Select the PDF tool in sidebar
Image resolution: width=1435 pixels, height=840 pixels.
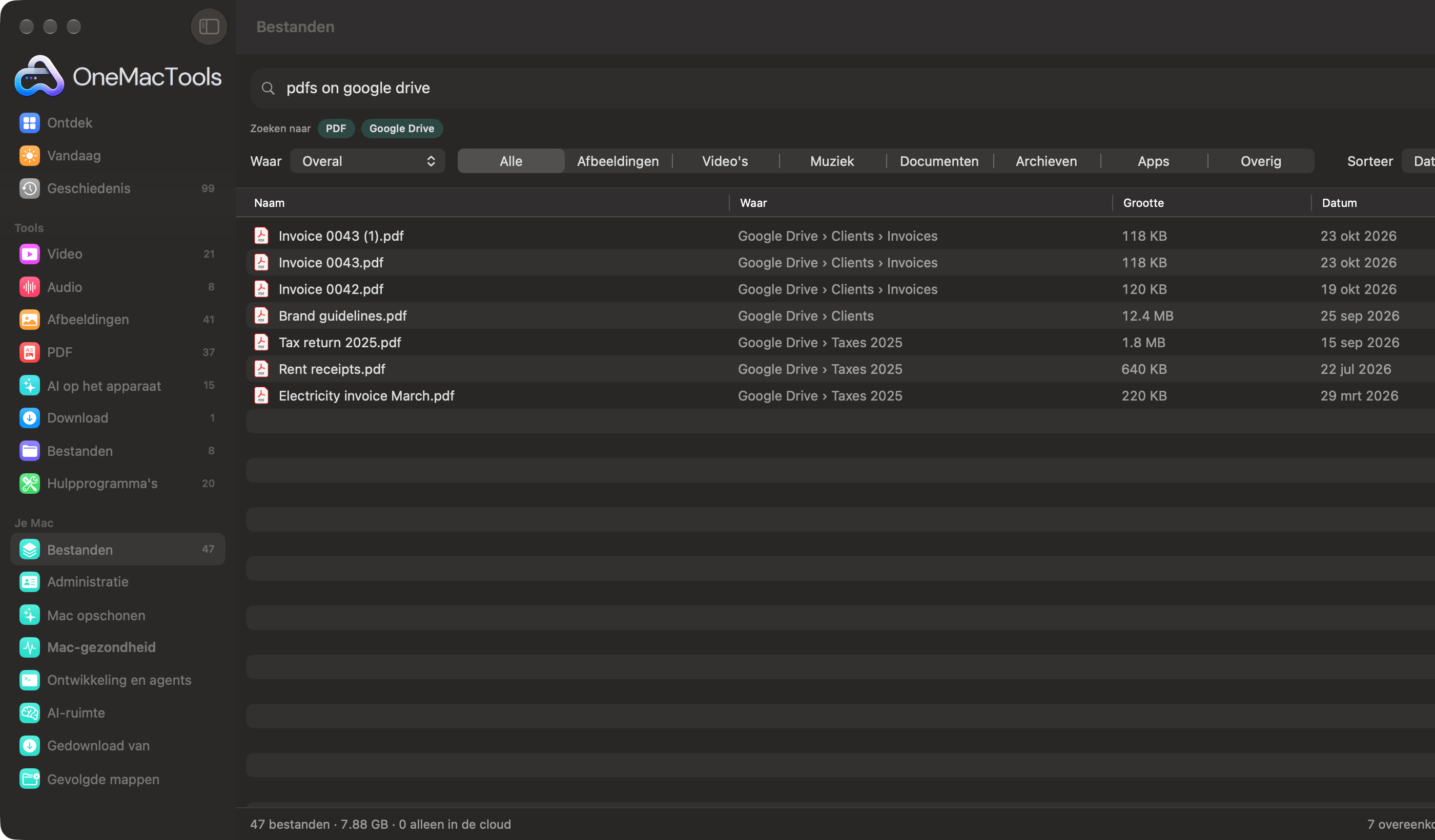click(x=117, y=352)
